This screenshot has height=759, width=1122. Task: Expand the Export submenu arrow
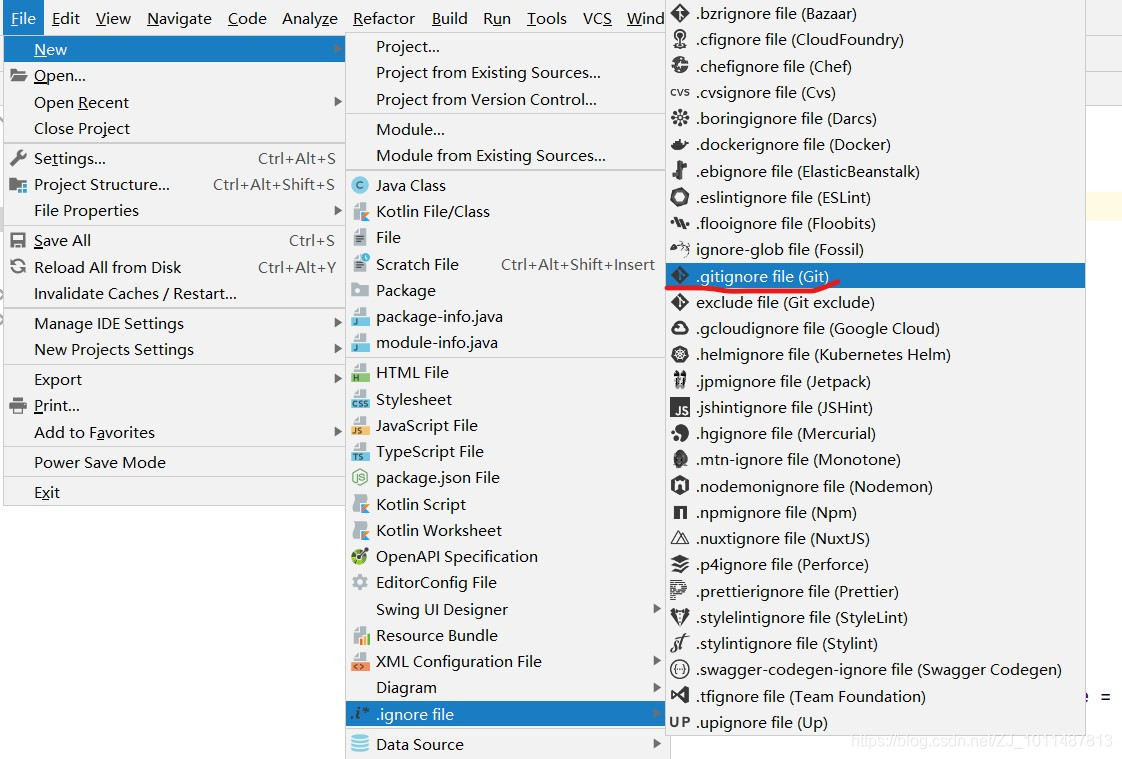tap(338, 379)
